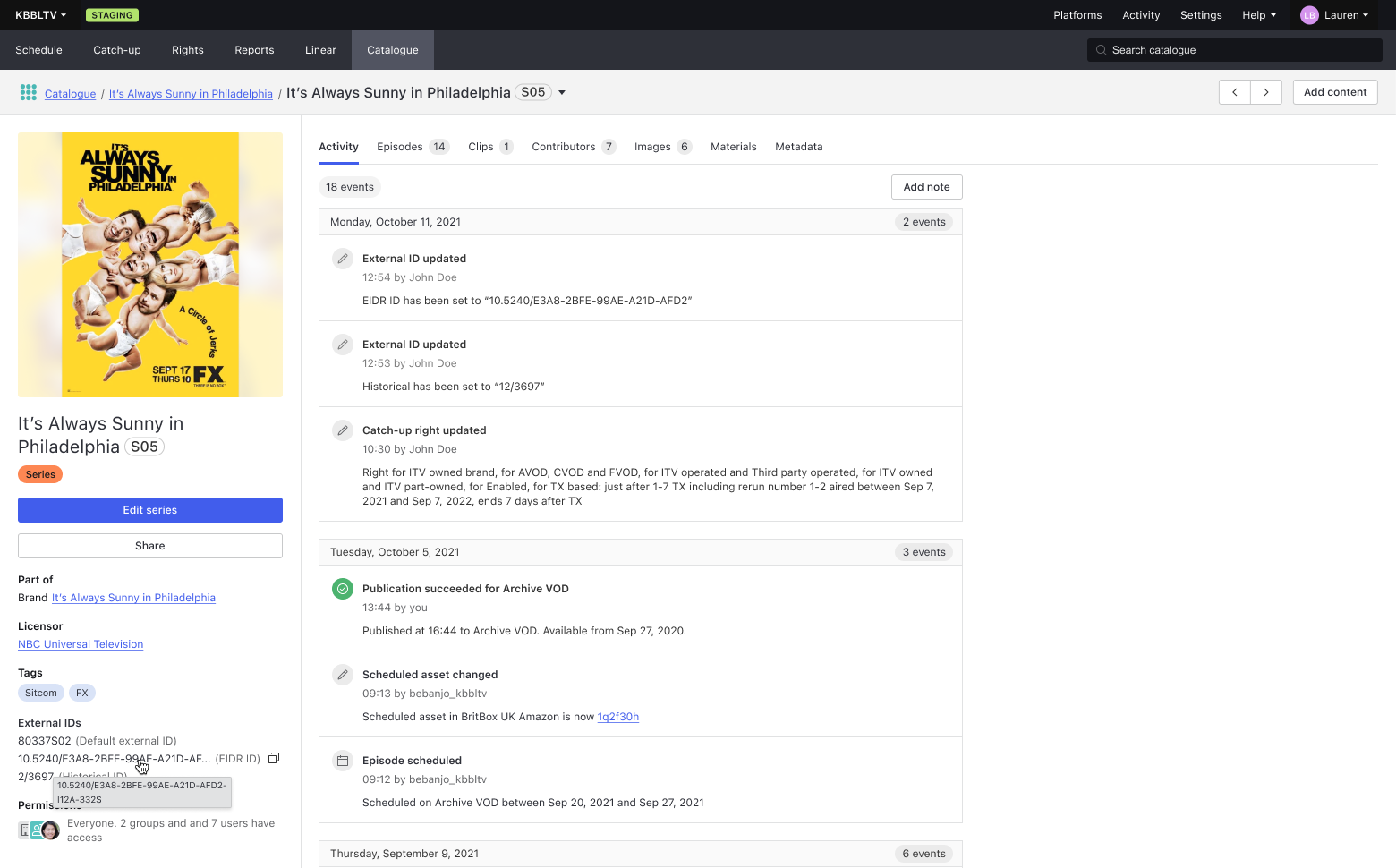Click the truncated EIDR ID value
This screenshot has width=1396, height=868.
(x=115, y=759)
